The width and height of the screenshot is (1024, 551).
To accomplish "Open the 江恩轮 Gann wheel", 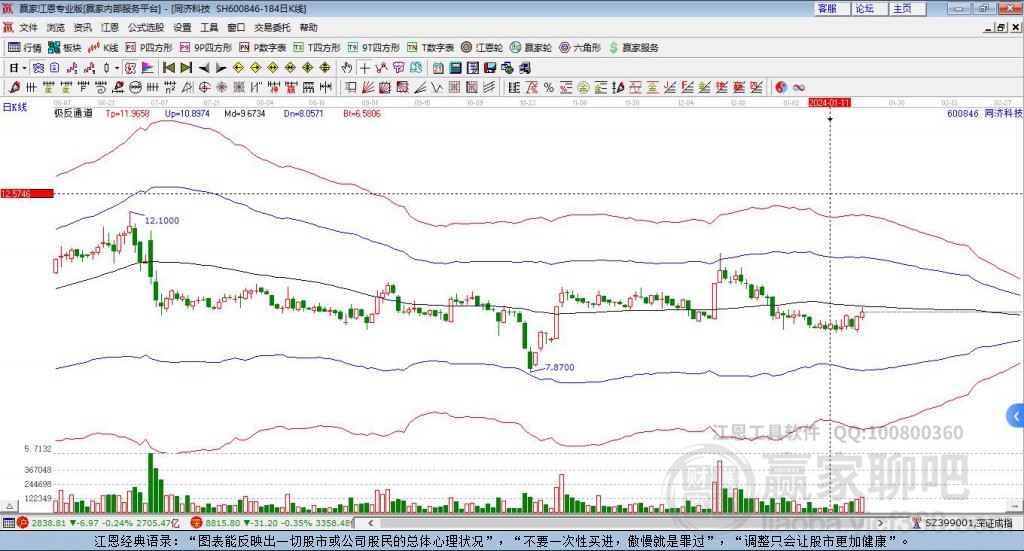I will coord(482,48).
